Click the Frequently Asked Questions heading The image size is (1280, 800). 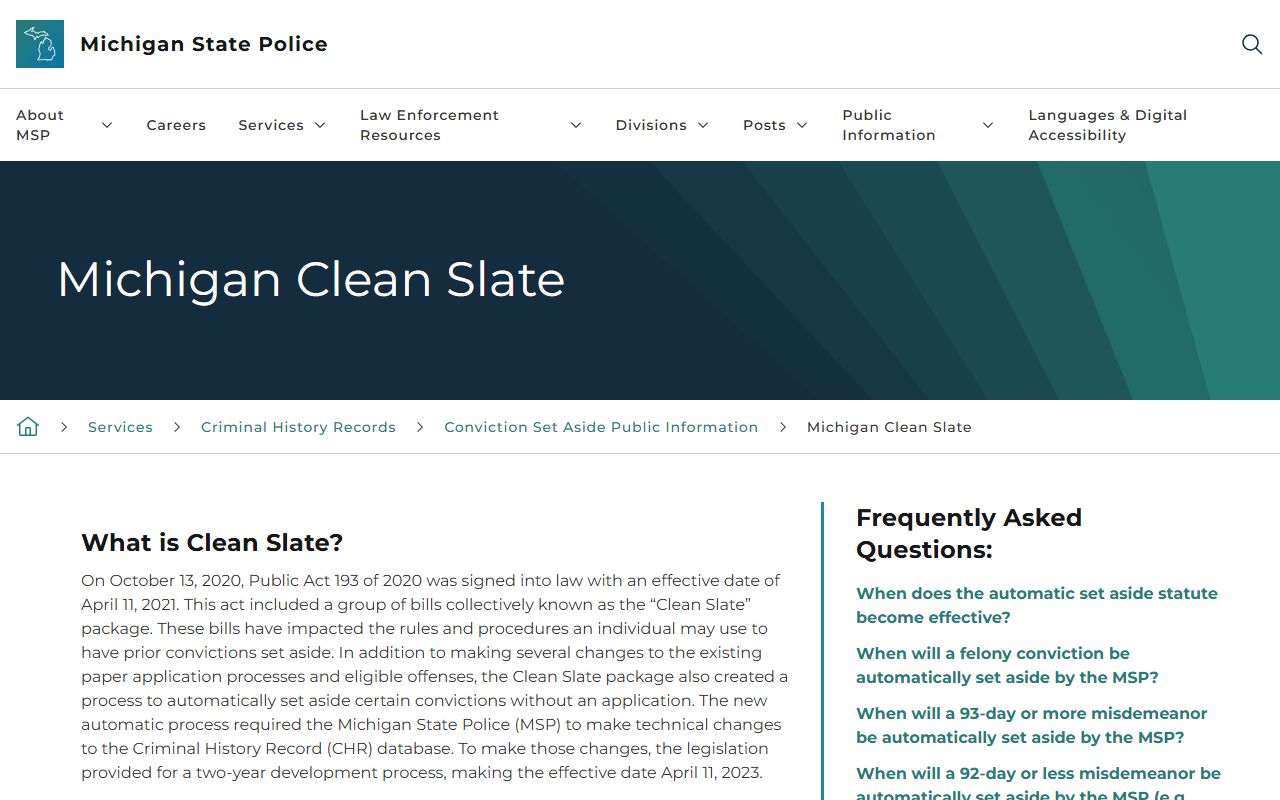tap(969, 534)
